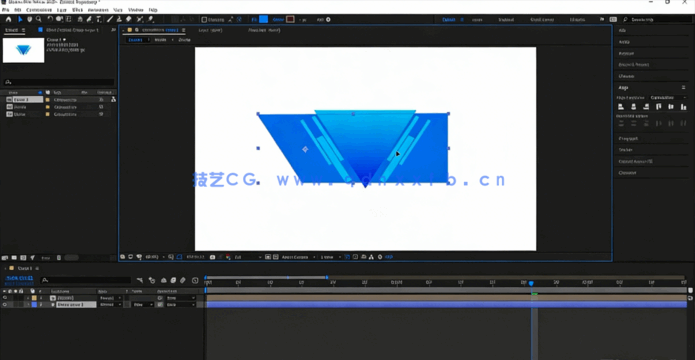The image size is (695, 360).
Task: Click the trash icon in Project panel
Action: click(59, 258)
